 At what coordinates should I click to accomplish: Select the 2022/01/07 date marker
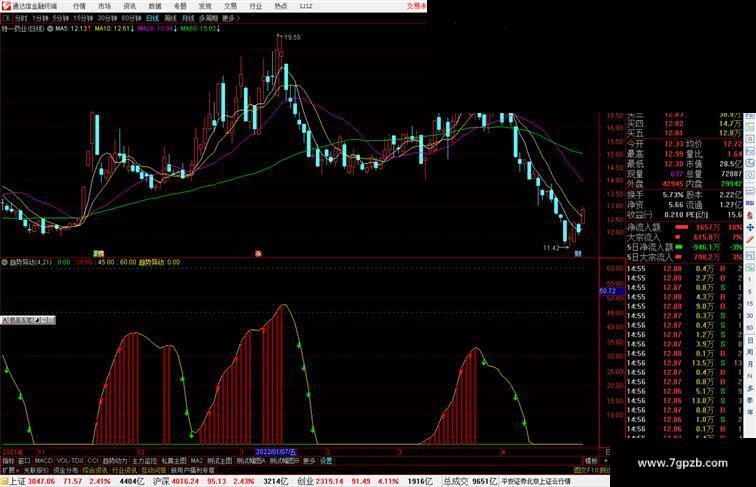click(275, 452)
